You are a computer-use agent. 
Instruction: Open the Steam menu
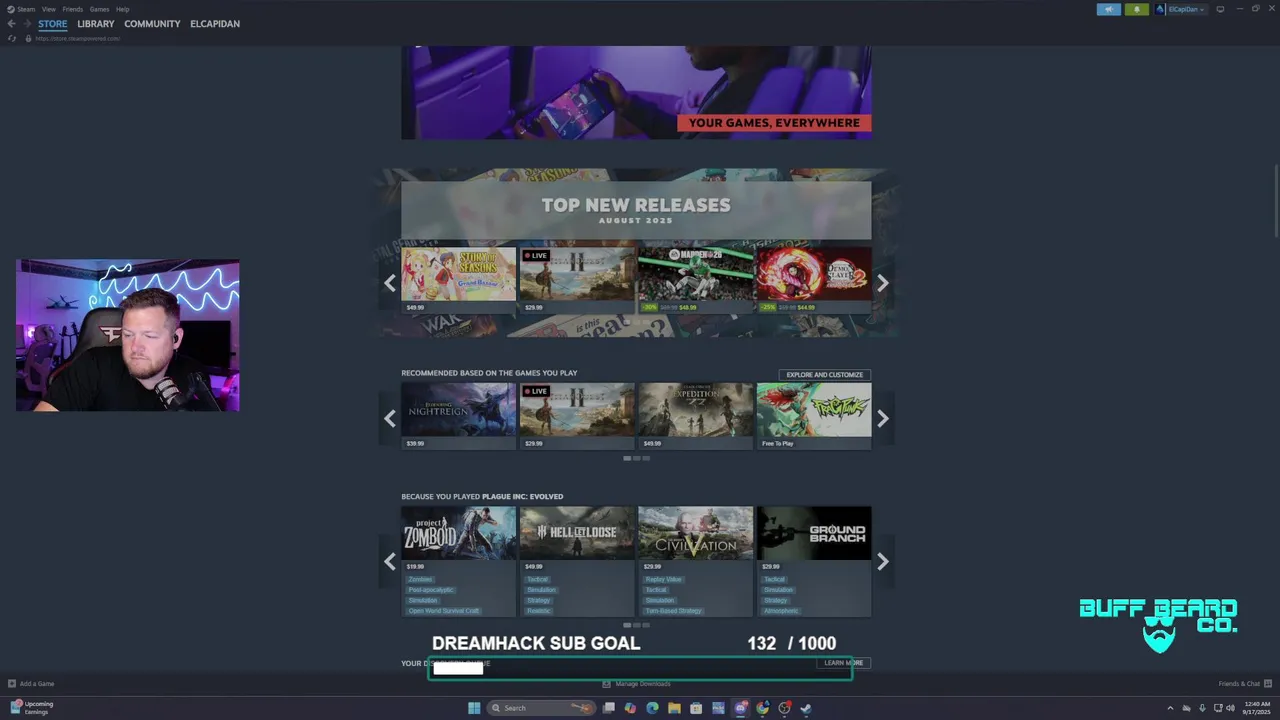click(x=21, y=9)
